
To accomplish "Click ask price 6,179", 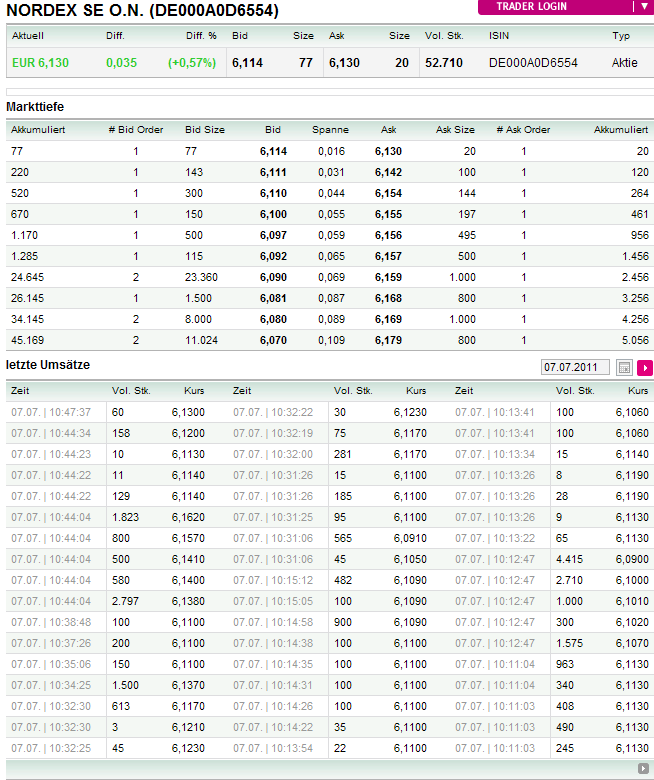I will click(x=388, y=340).
